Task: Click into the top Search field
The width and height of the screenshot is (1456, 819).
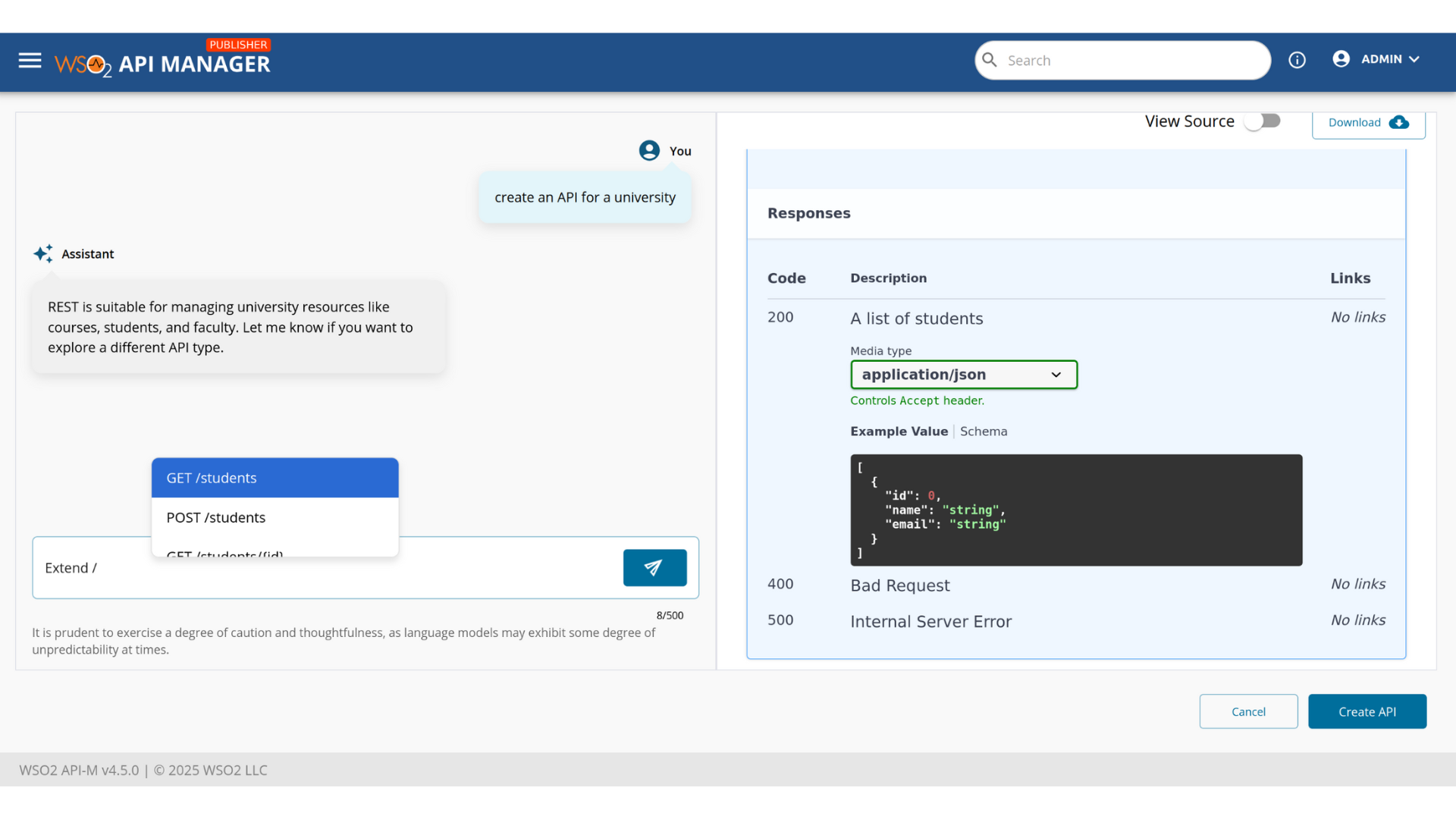Action: pos(1130,61)
